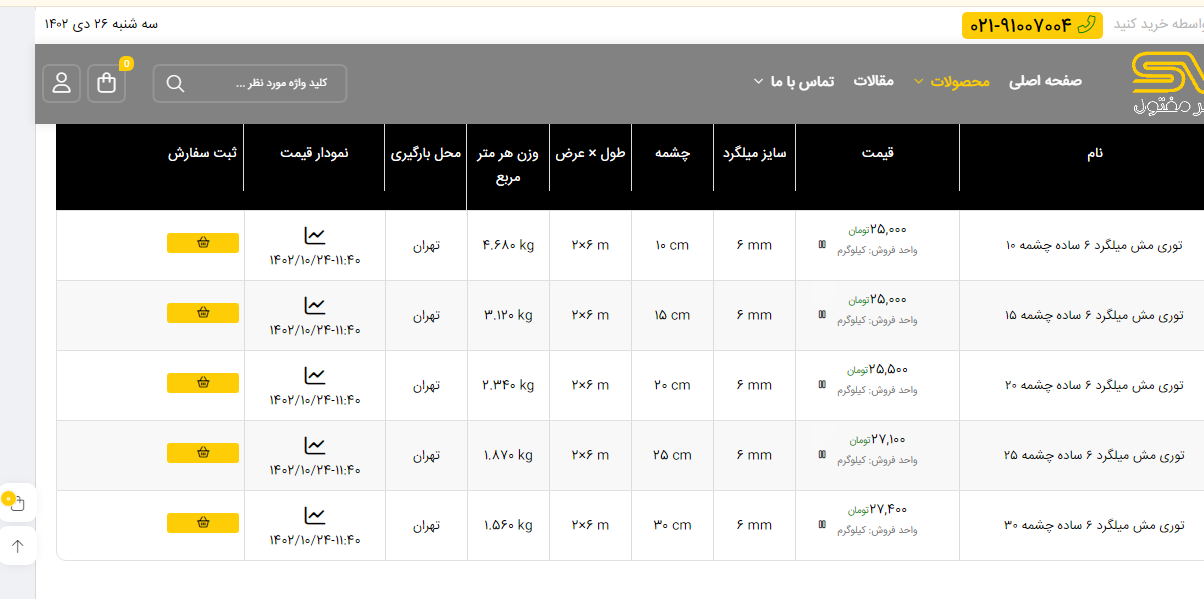Click the site logo in header

click(x=1166, y=83)
